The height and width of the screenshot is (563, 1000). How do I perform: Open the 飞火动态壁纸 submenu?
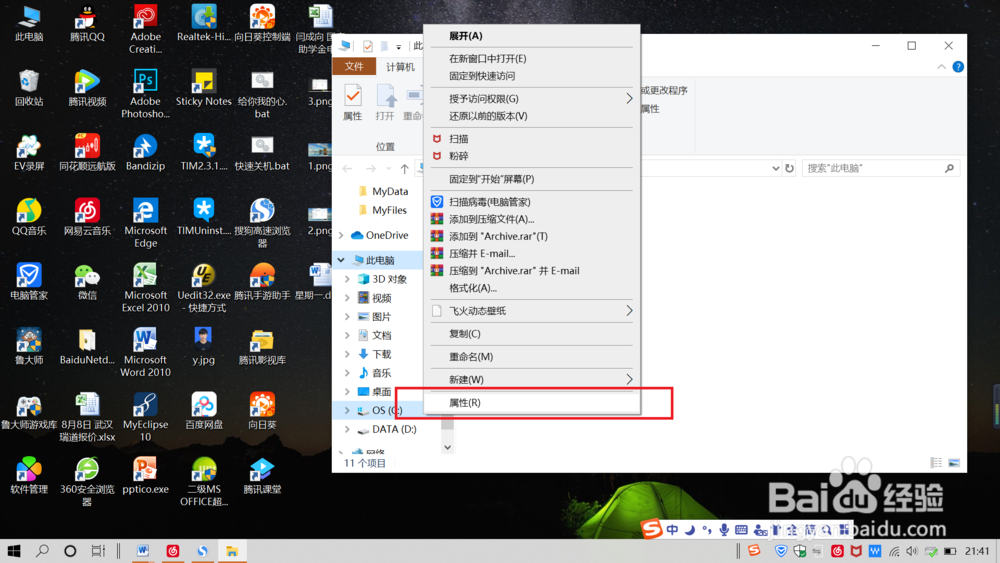532,311
